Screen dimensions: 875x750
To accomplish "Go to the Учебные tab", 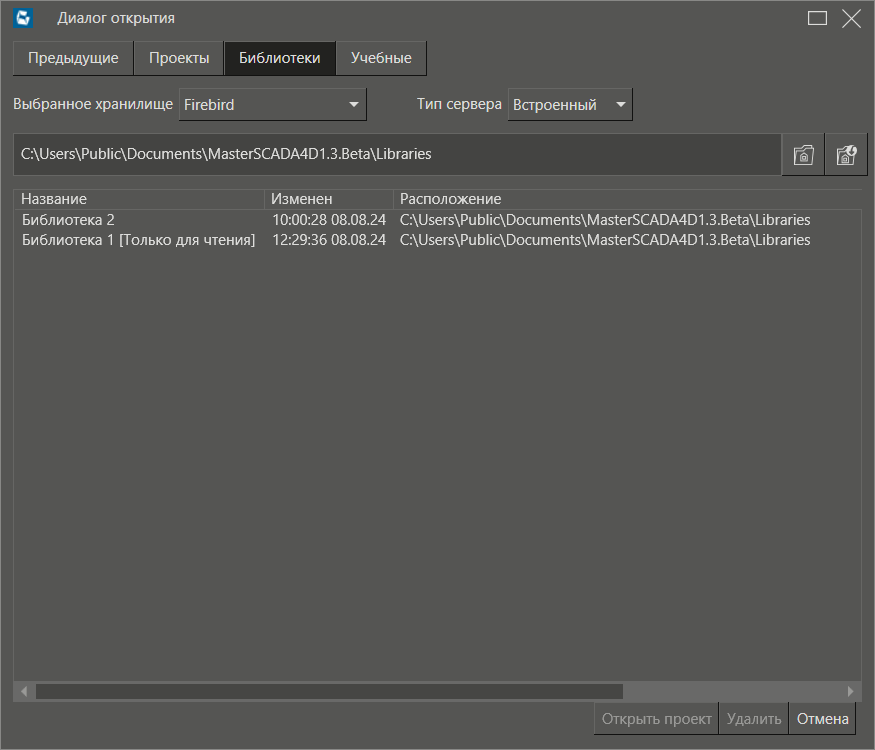I will coord(381,58).
